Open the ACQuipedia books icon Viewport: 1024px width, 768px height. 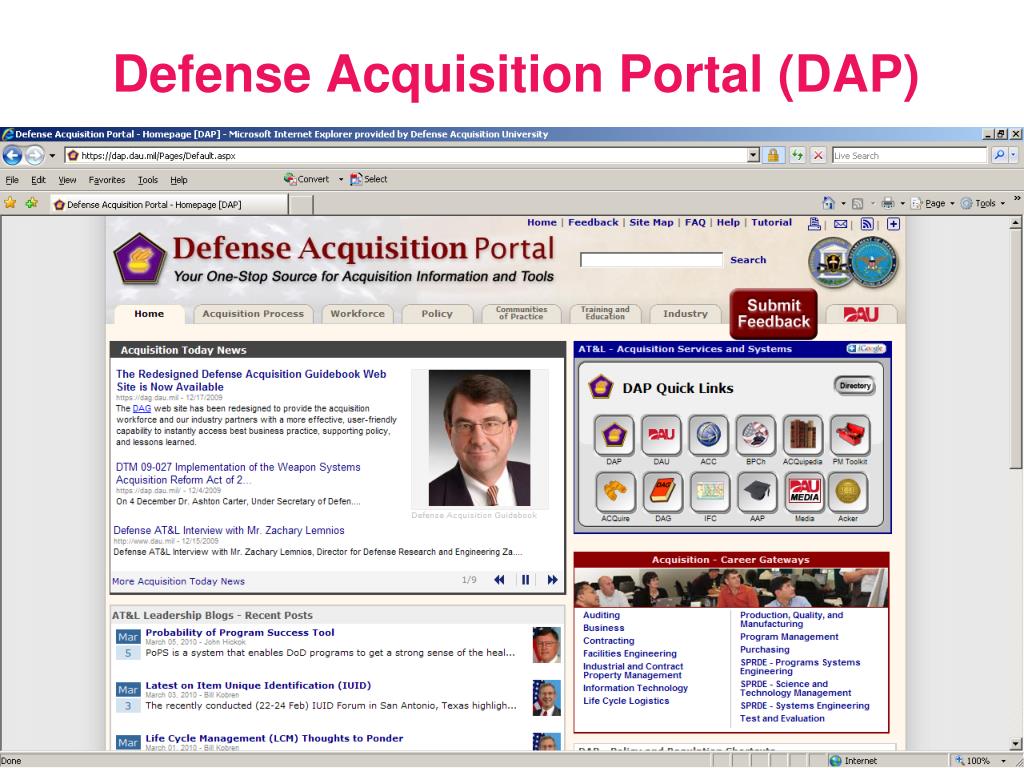(x=803, y=435)
